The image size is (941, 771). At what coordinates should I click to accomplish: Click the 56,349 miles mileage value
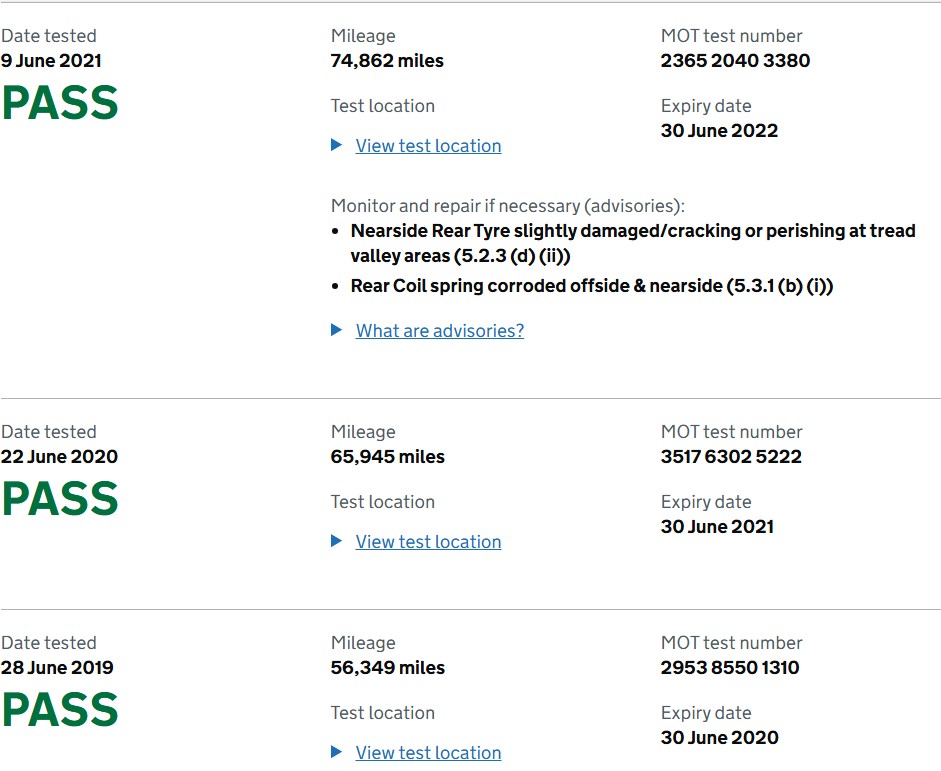pyautogui.click(x=388, y=668)
